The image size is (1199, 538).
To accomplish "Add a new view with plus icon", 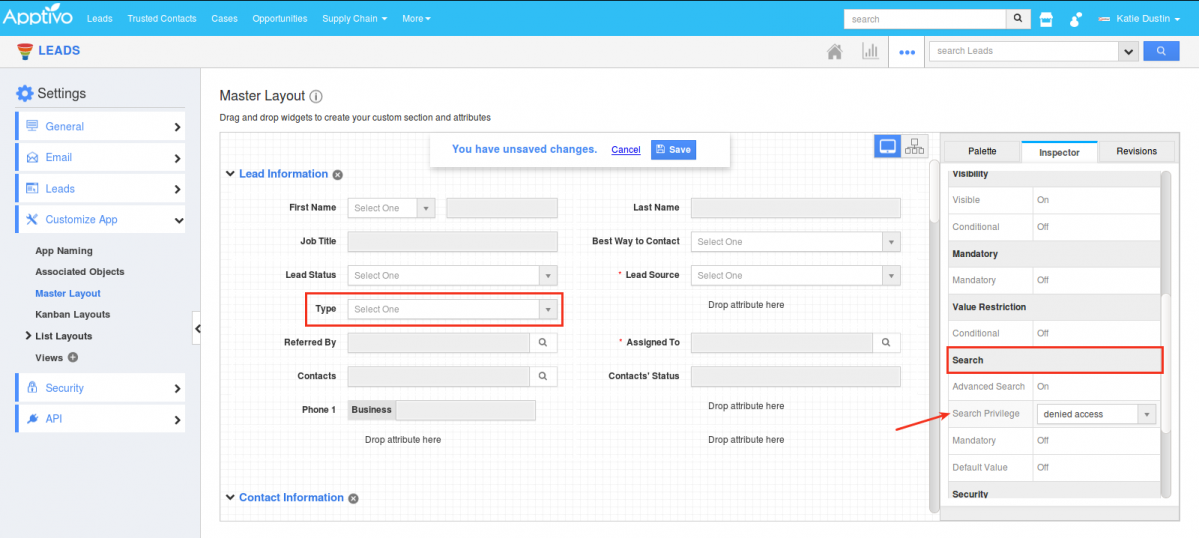I will coord(73,358).
